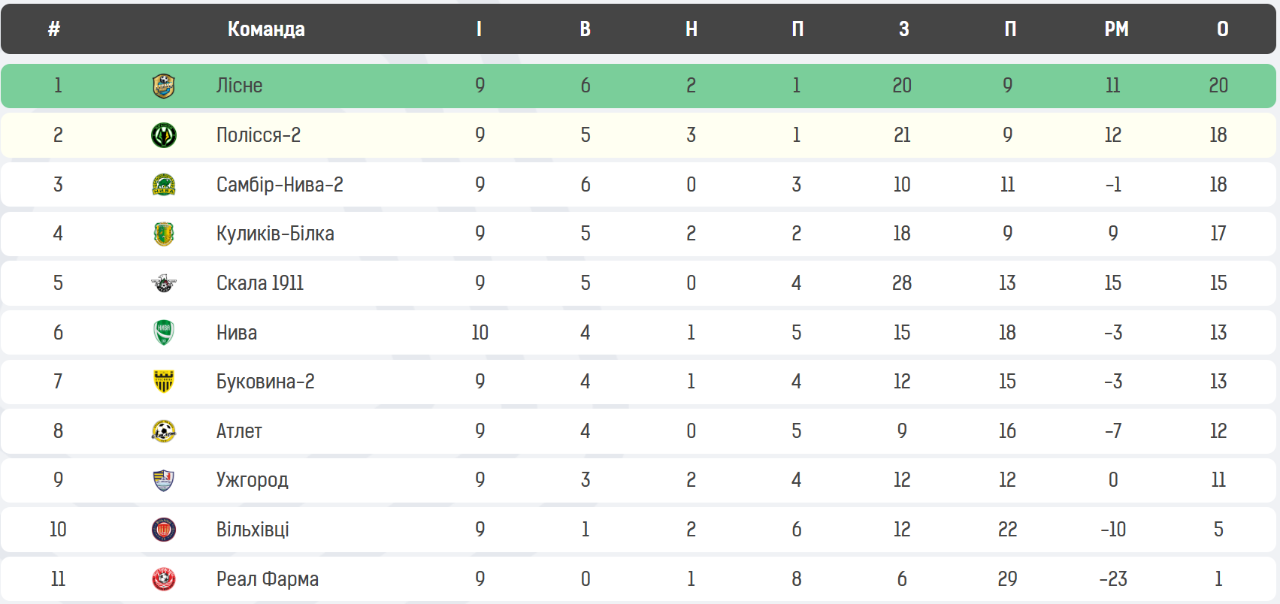The width and height of the screenshot is (1280, 604).
Task: Click the # rank column header
Action: click(54, 29)
